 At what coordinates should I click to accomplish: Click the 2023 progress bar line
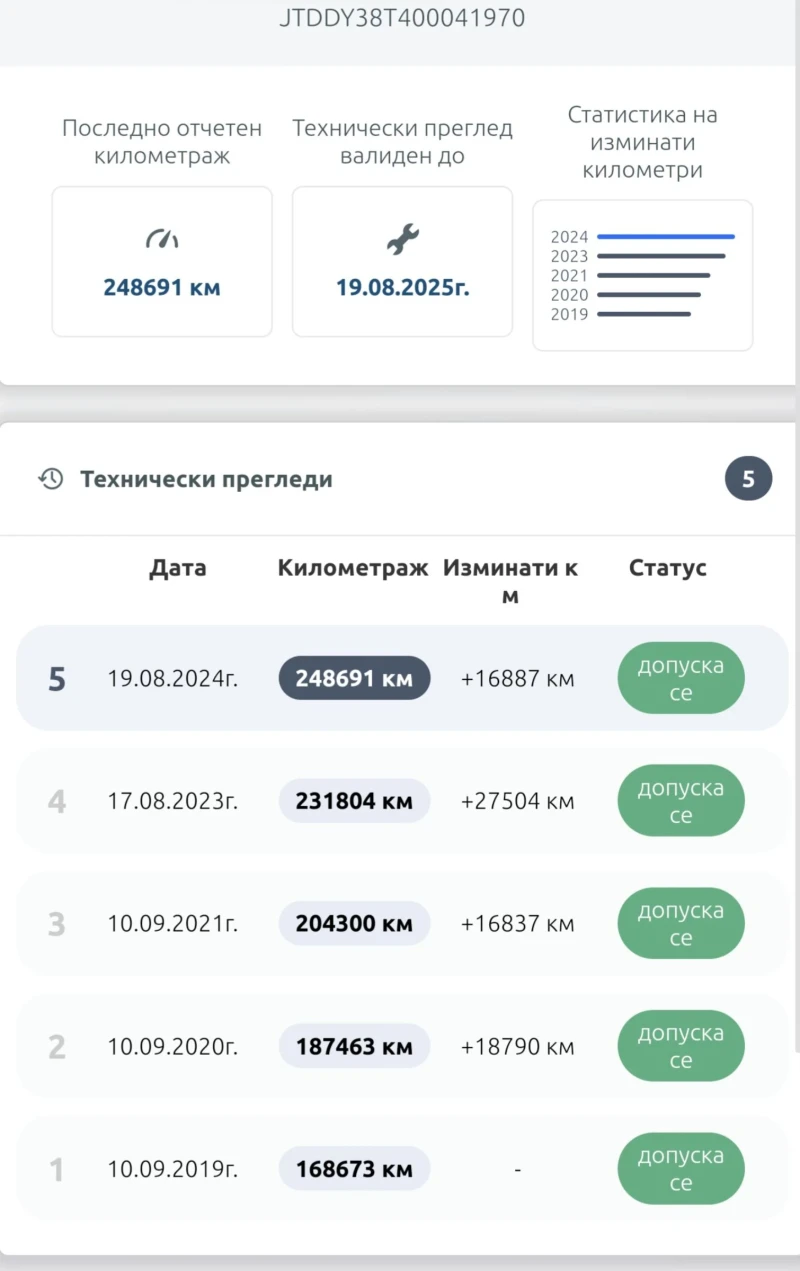(x=662, y=256)
